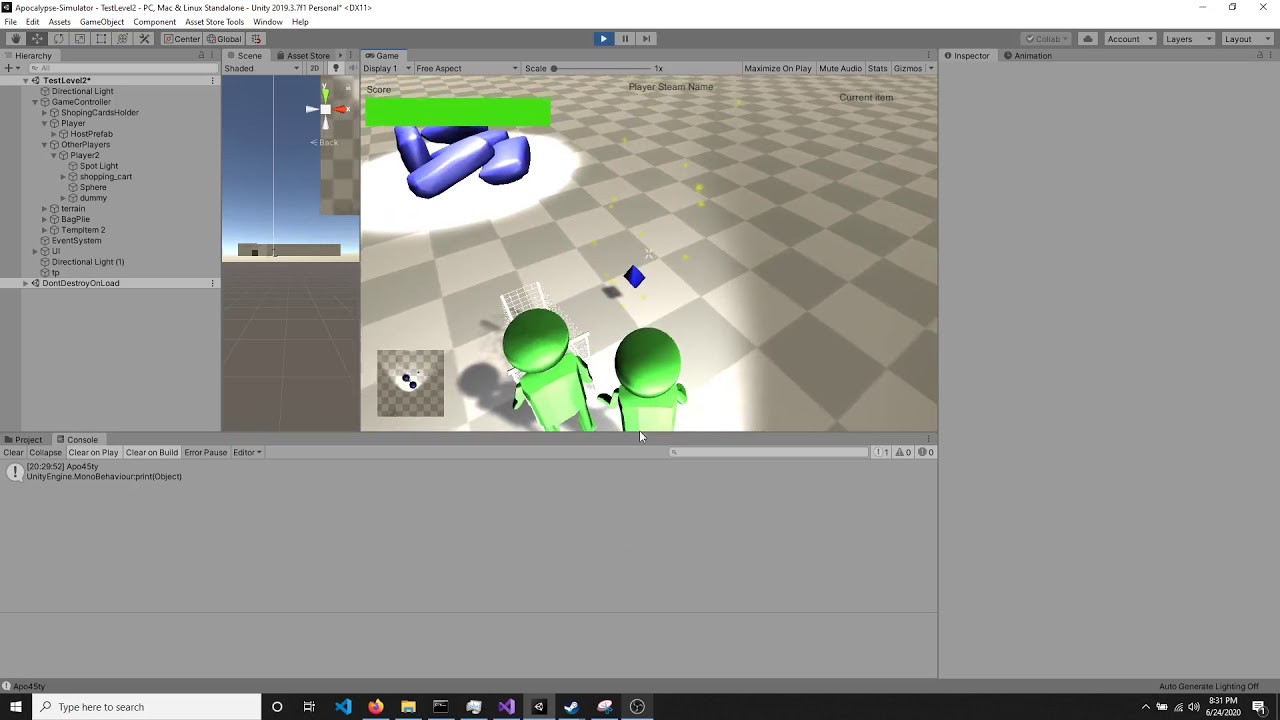Select the EventSystem object
1280x720 pixels.
click(x=76, y=241)
